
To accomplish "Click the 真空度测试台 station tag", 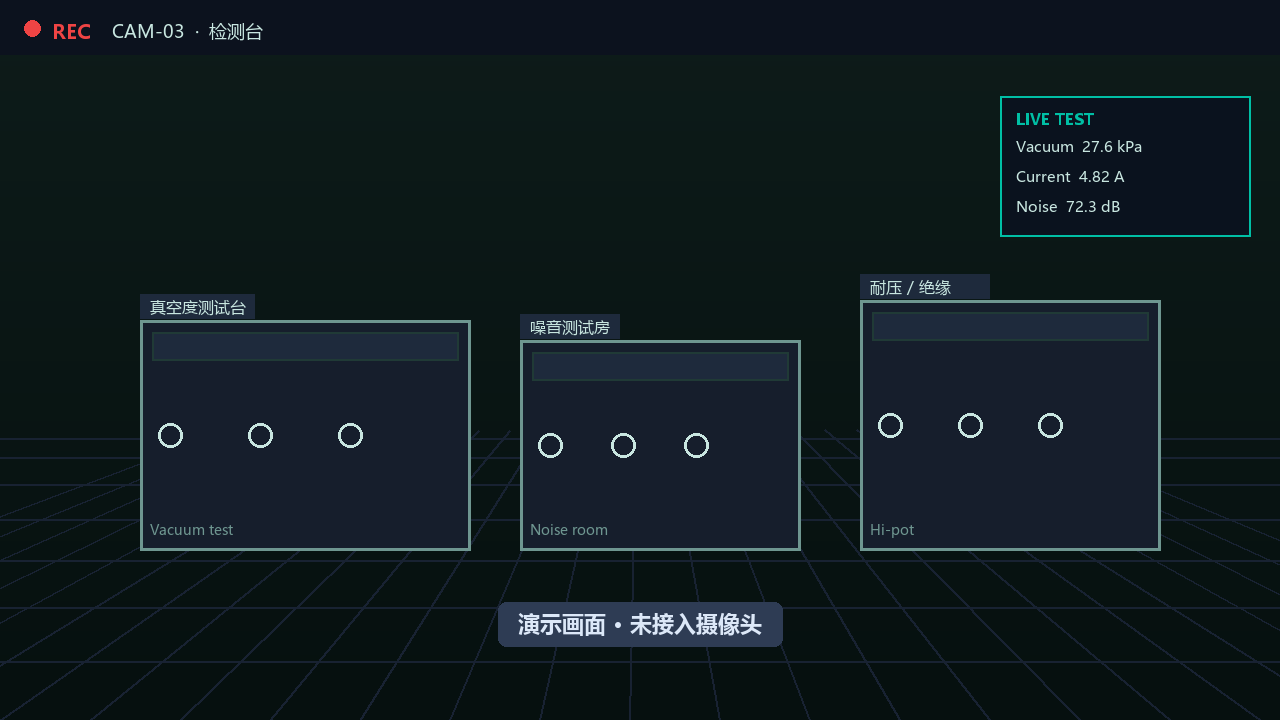I will 198,307.
